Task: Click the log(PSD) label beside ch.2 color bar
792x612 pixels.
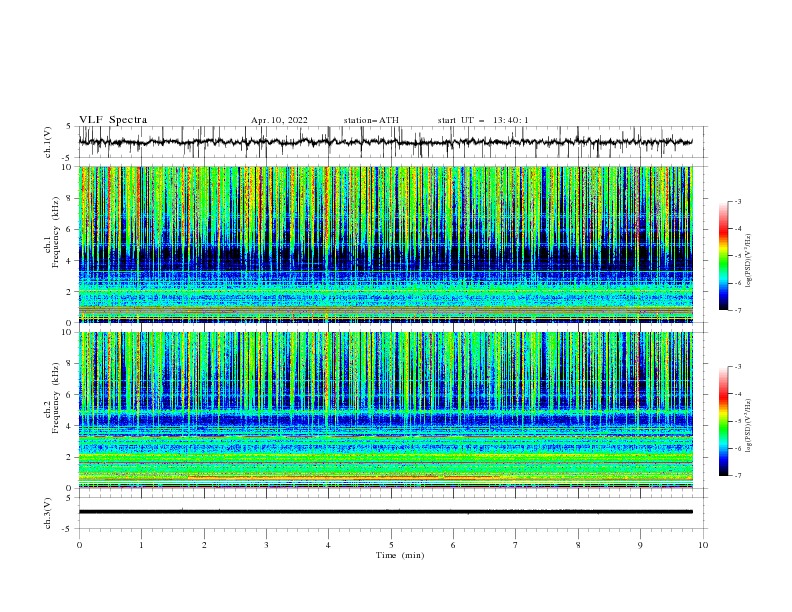Action: 749,426
